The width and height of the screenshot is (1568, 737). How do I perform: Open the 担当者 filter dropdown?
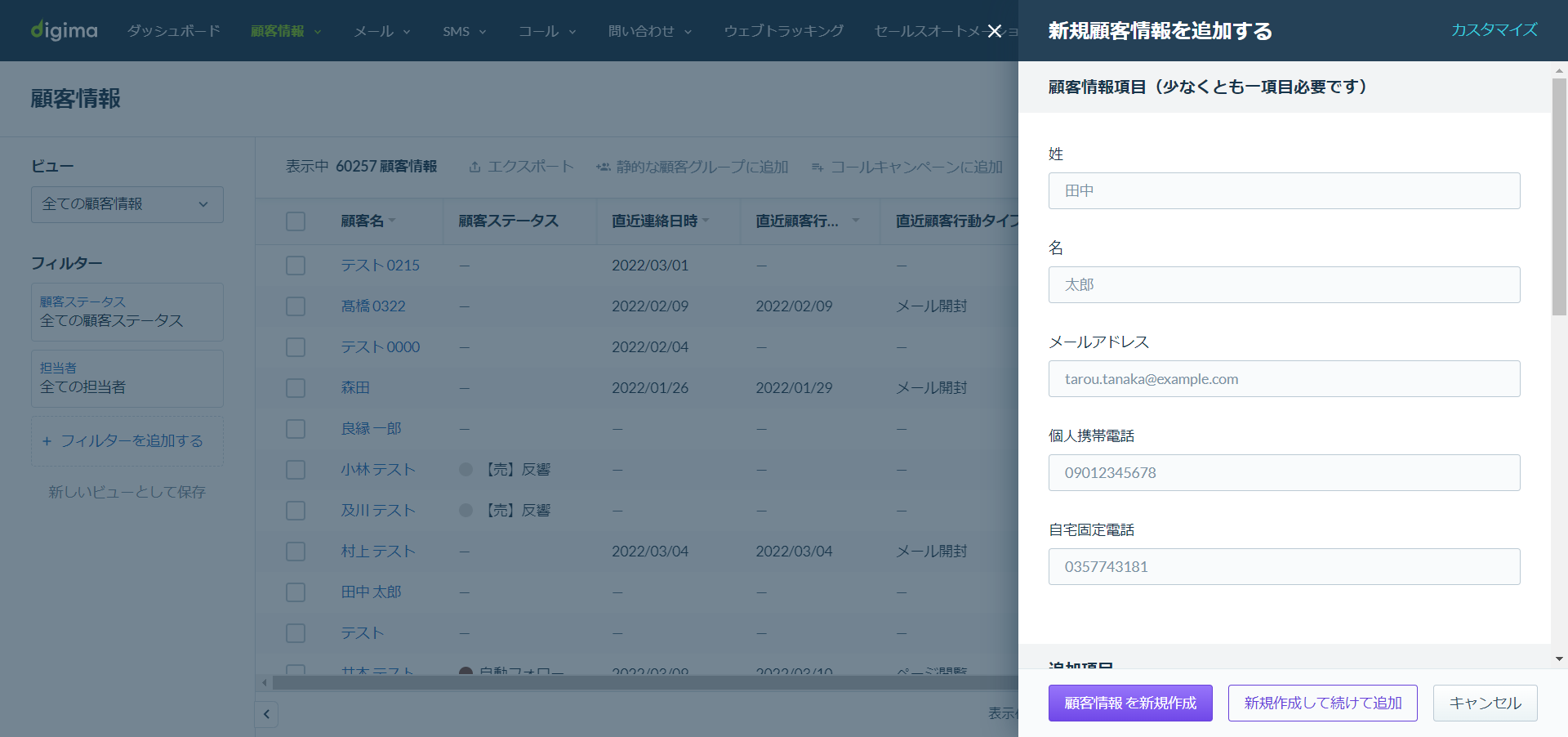click(x=127, y=378)
